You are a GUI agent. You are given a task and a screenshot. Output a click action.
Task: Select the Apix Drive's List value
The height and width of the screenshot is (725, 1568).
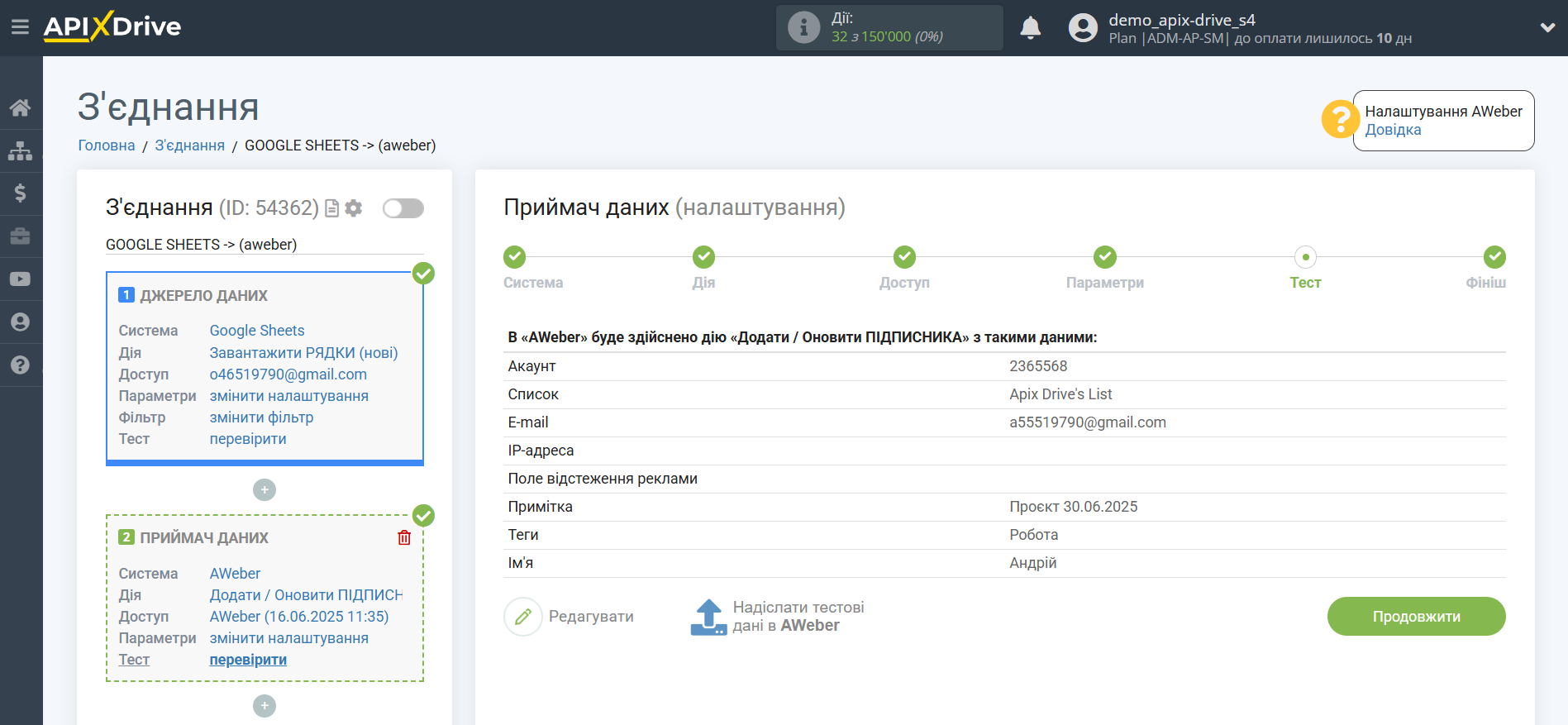coord(1060,394)
